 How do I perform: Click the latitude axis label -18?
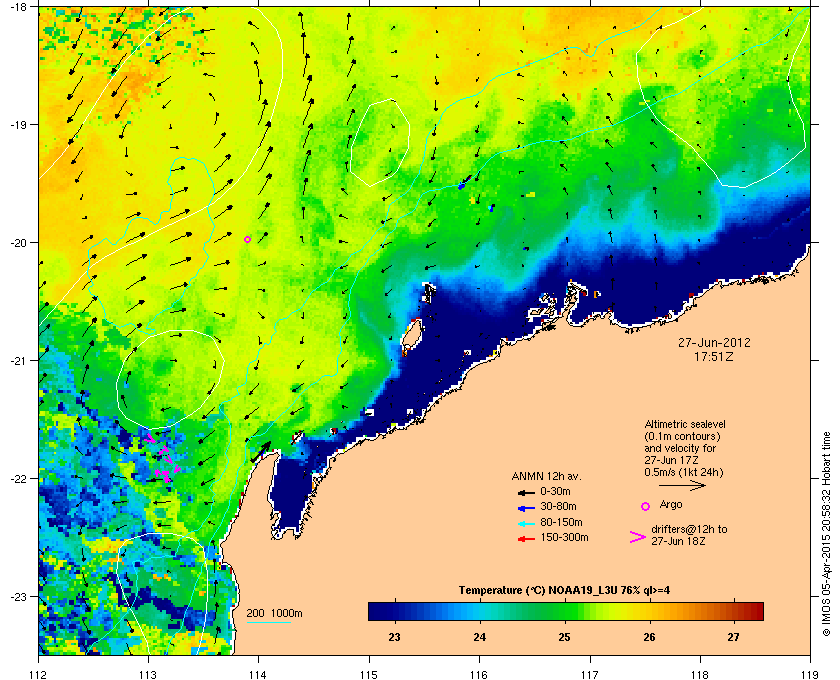[18, 6]
